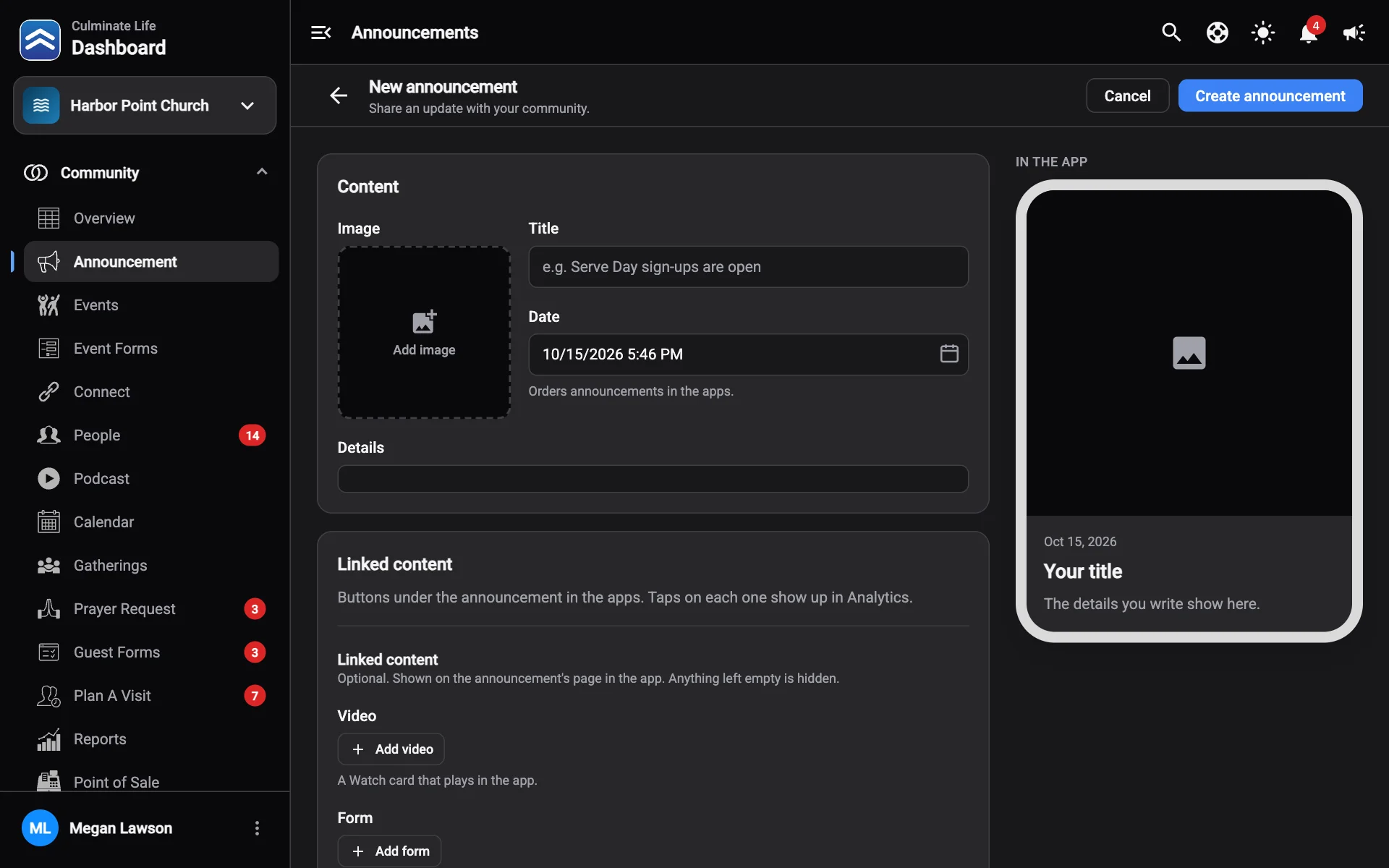Collapse the sidebar menu icon

(320, 33)
